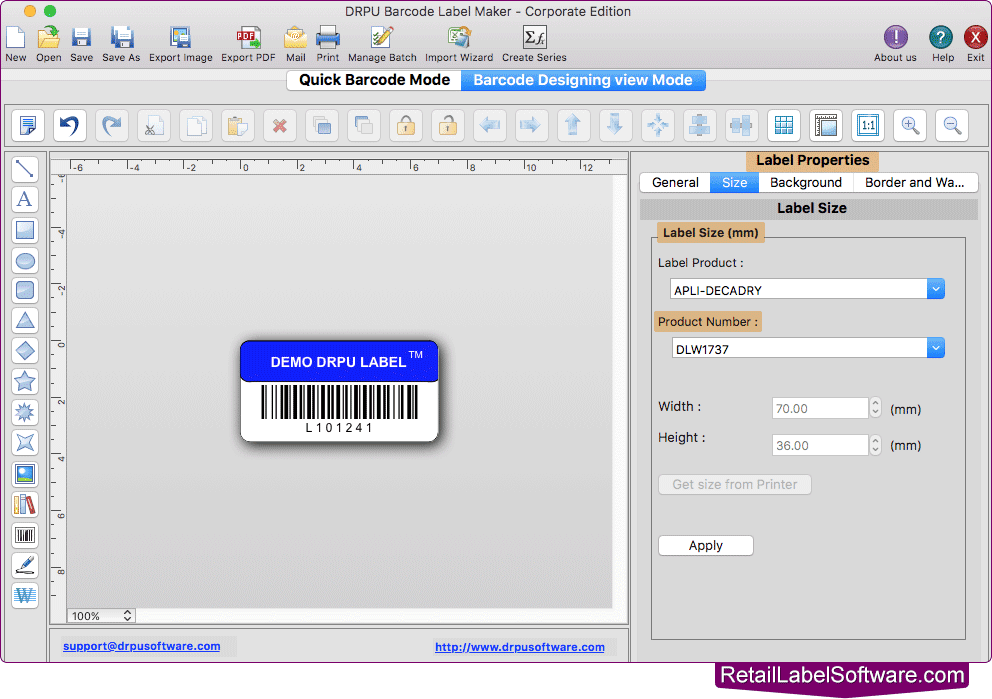Click the 1:1 actual size icon
The image size is (992, 699).
[868, 125]
